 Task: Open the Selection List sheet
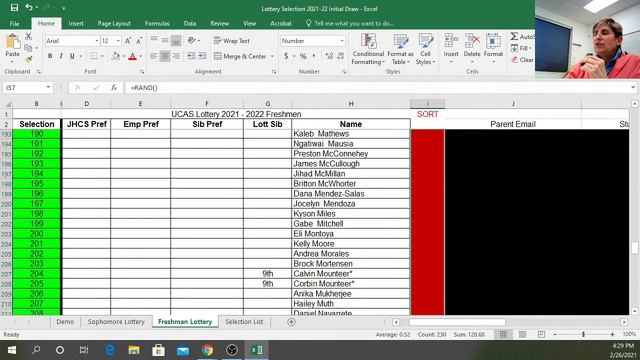[x=244, y=322]
